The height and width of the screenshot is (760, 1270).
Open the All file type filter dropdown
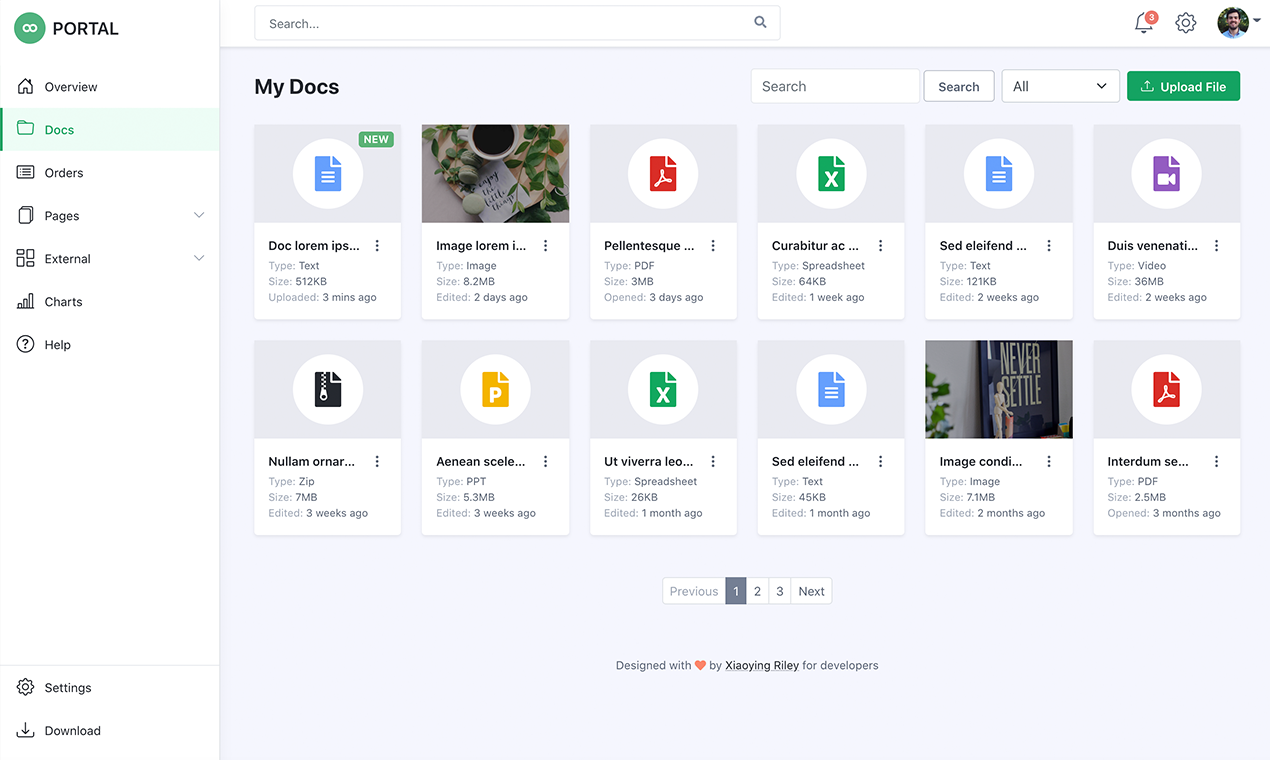pos(1060,86)
